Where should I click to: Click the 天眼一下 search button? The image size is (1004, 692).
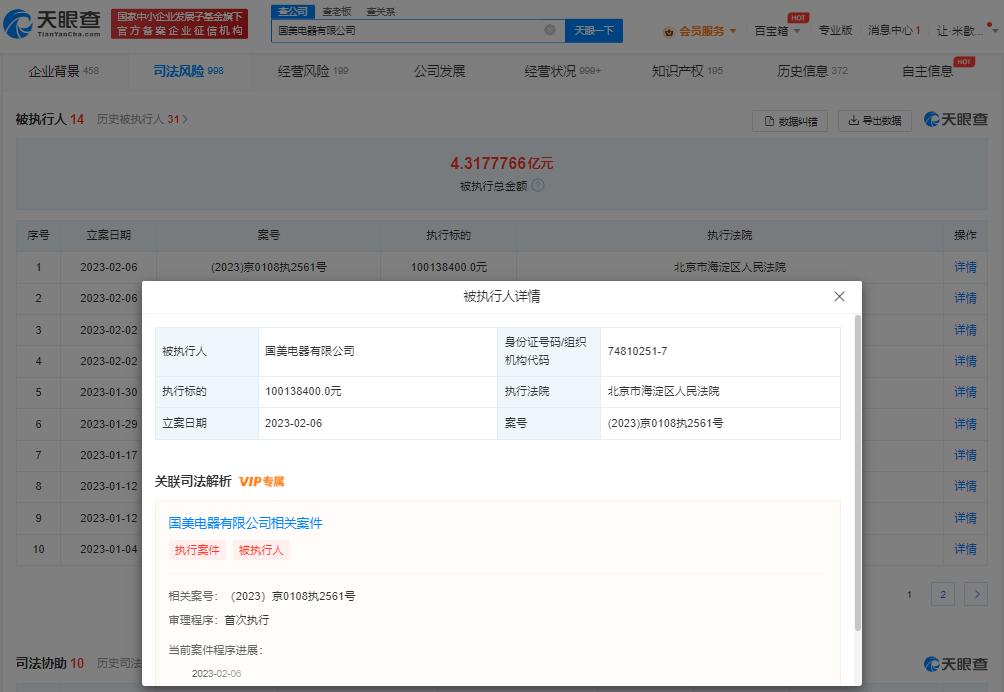(594, 30)
